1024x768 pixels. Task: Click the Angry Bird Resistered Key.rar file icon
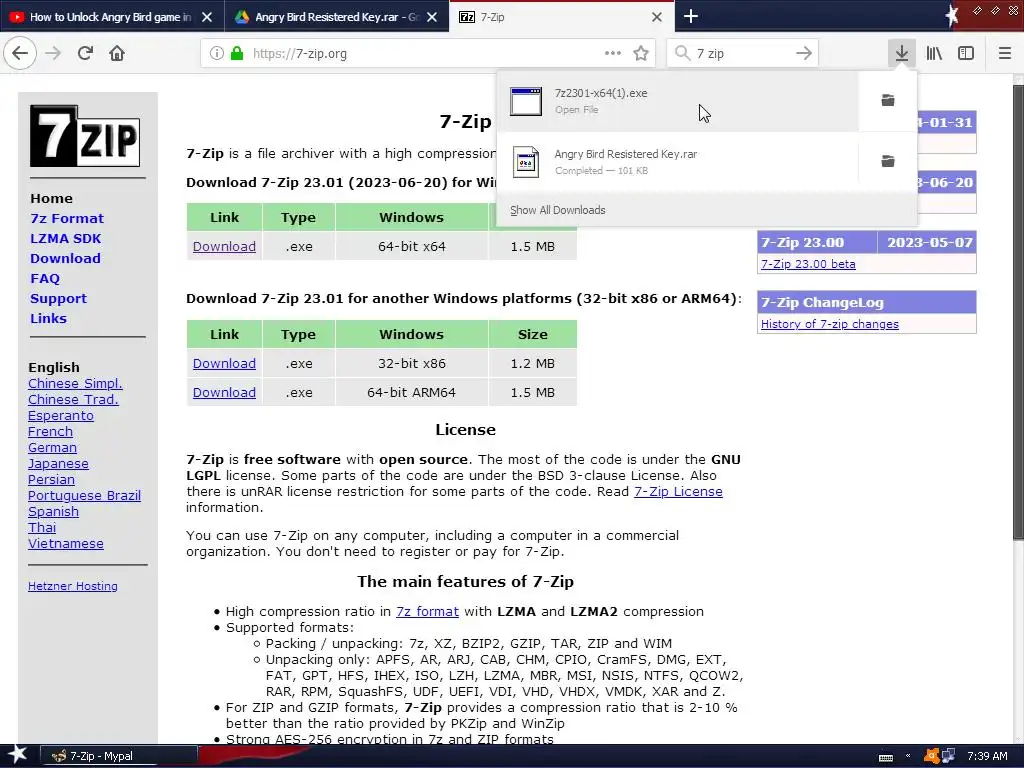click(x=526, y=161)
